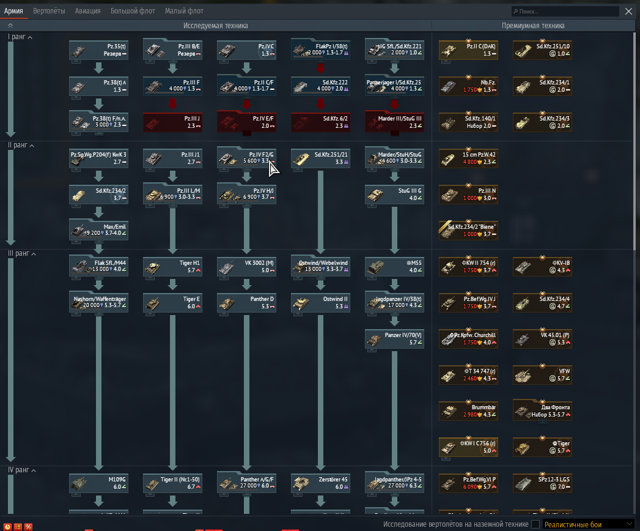Select the premium Pz.III N card
The image size is (640, 531).
click(468, 194)
